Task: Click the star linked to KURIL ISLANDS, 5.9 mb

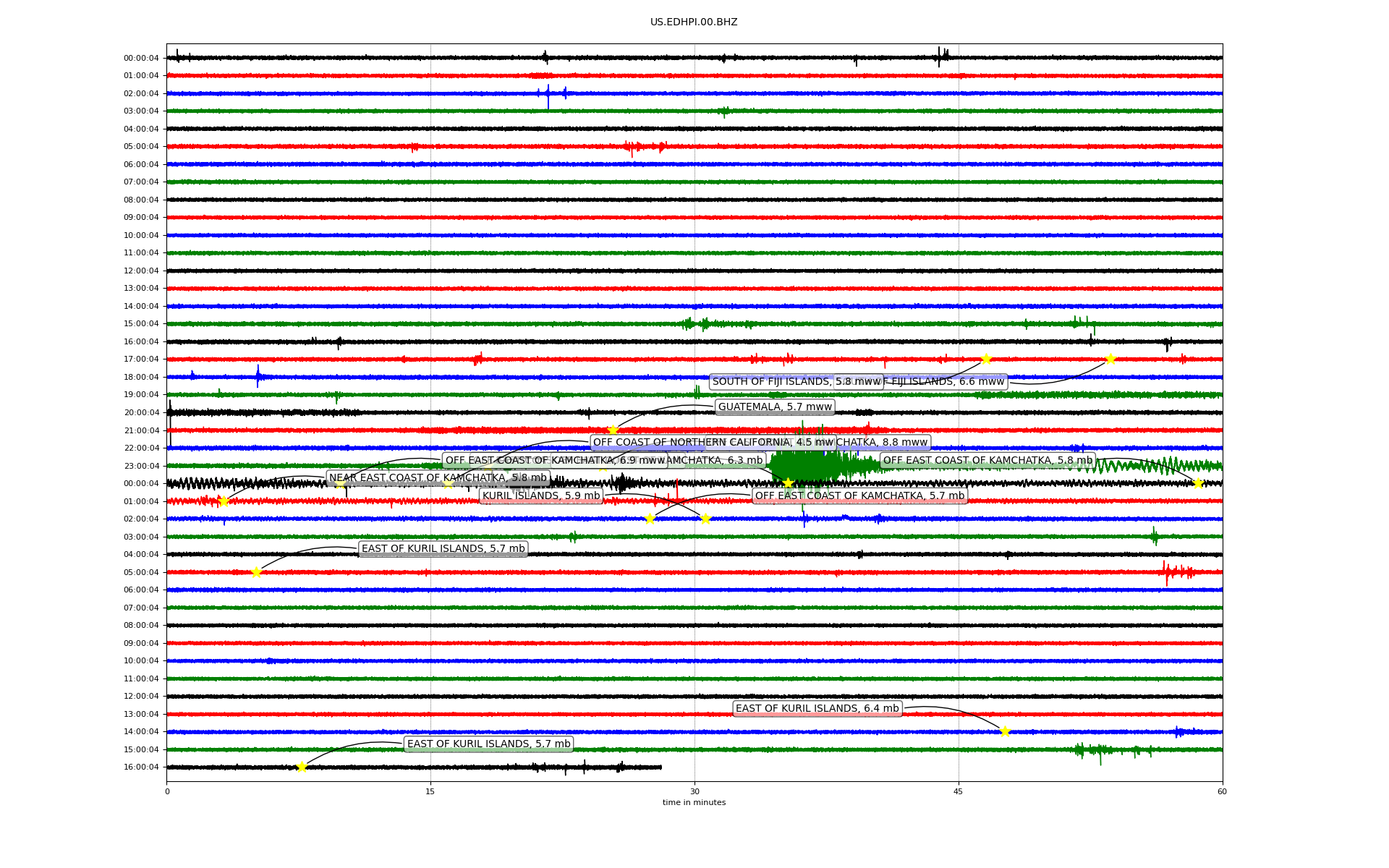Action: click(x=705, y=519)
